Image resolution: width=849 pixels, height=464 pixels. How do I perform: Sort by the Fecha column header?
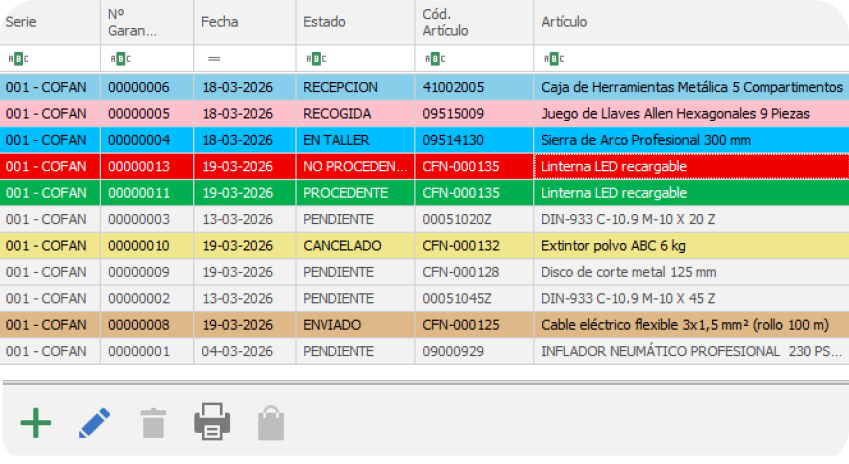pos(245,22)
